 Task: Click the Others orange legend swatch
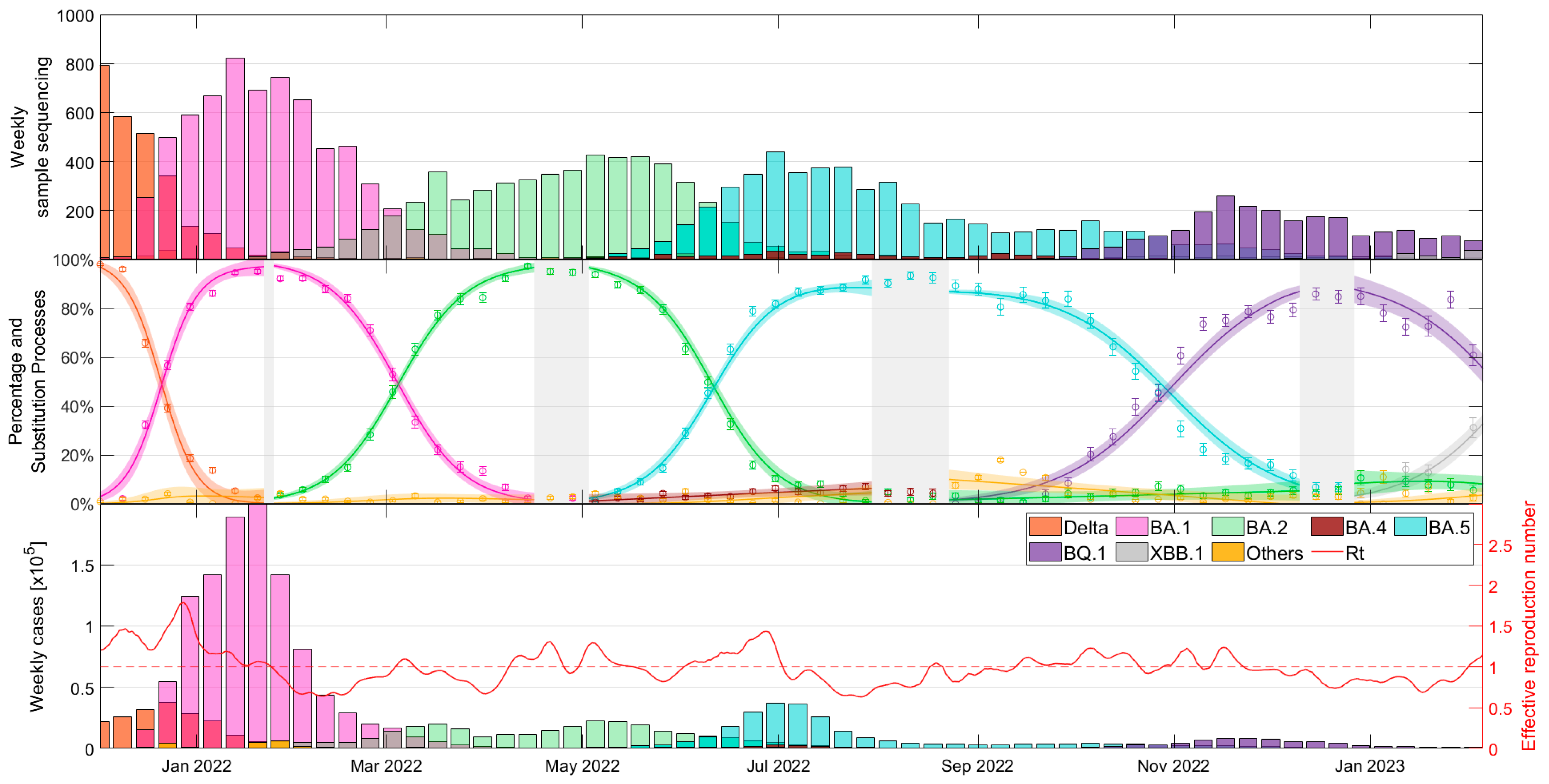[1227, 553]
